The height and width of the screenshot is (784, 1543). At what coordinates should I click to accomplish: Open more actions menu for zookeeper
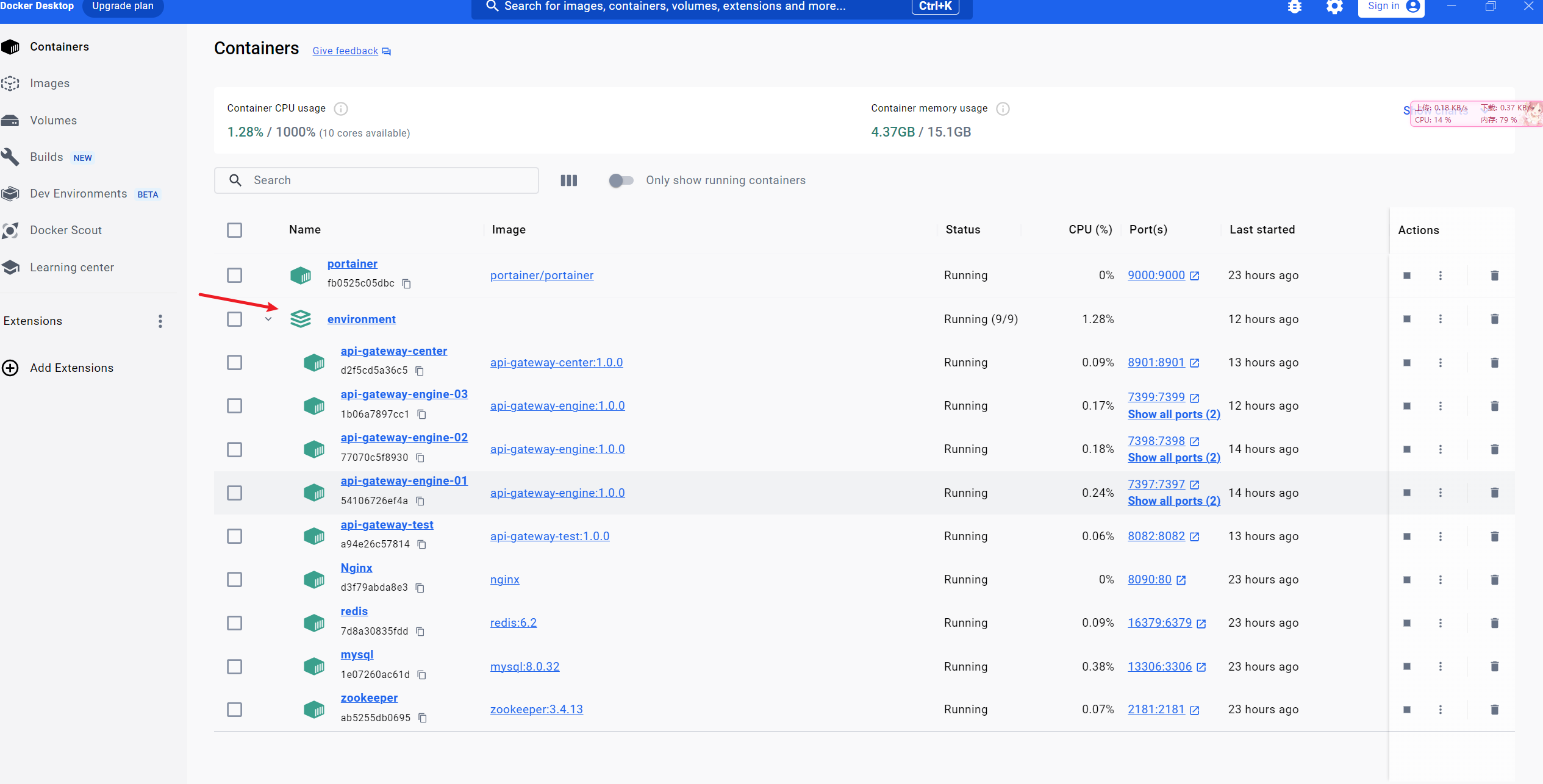coord(1441,710)
